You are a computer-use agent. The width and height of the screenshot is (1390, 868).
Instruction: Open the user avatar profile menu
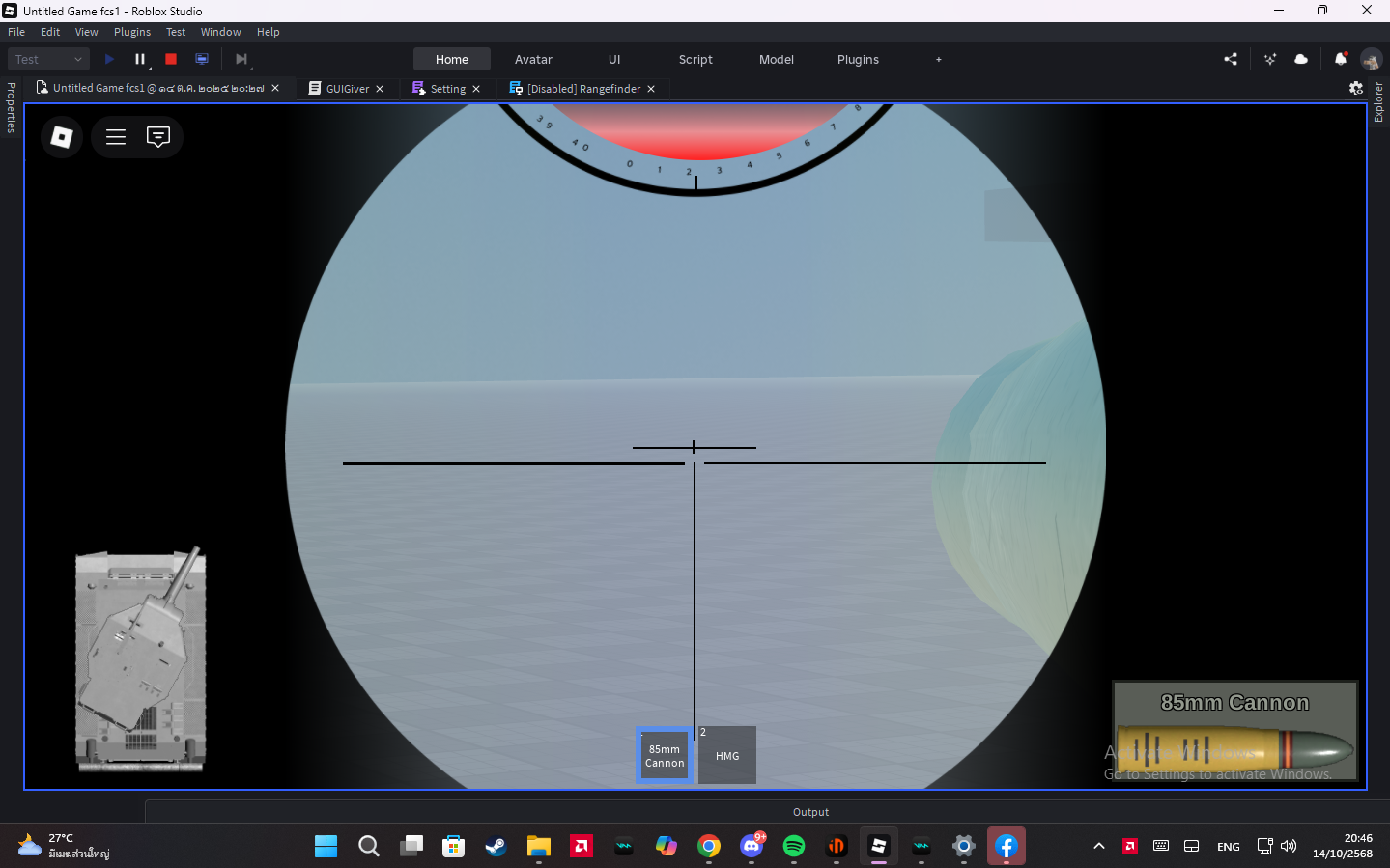[1372, 59]
